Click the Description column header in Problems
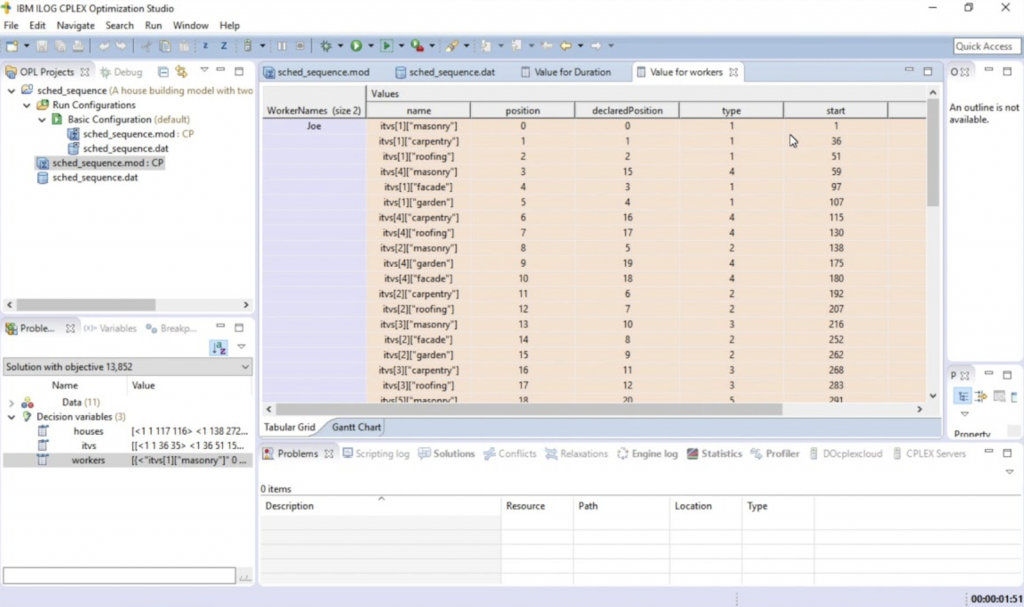This screenshot has width=1024, height=607. point(381,506)
